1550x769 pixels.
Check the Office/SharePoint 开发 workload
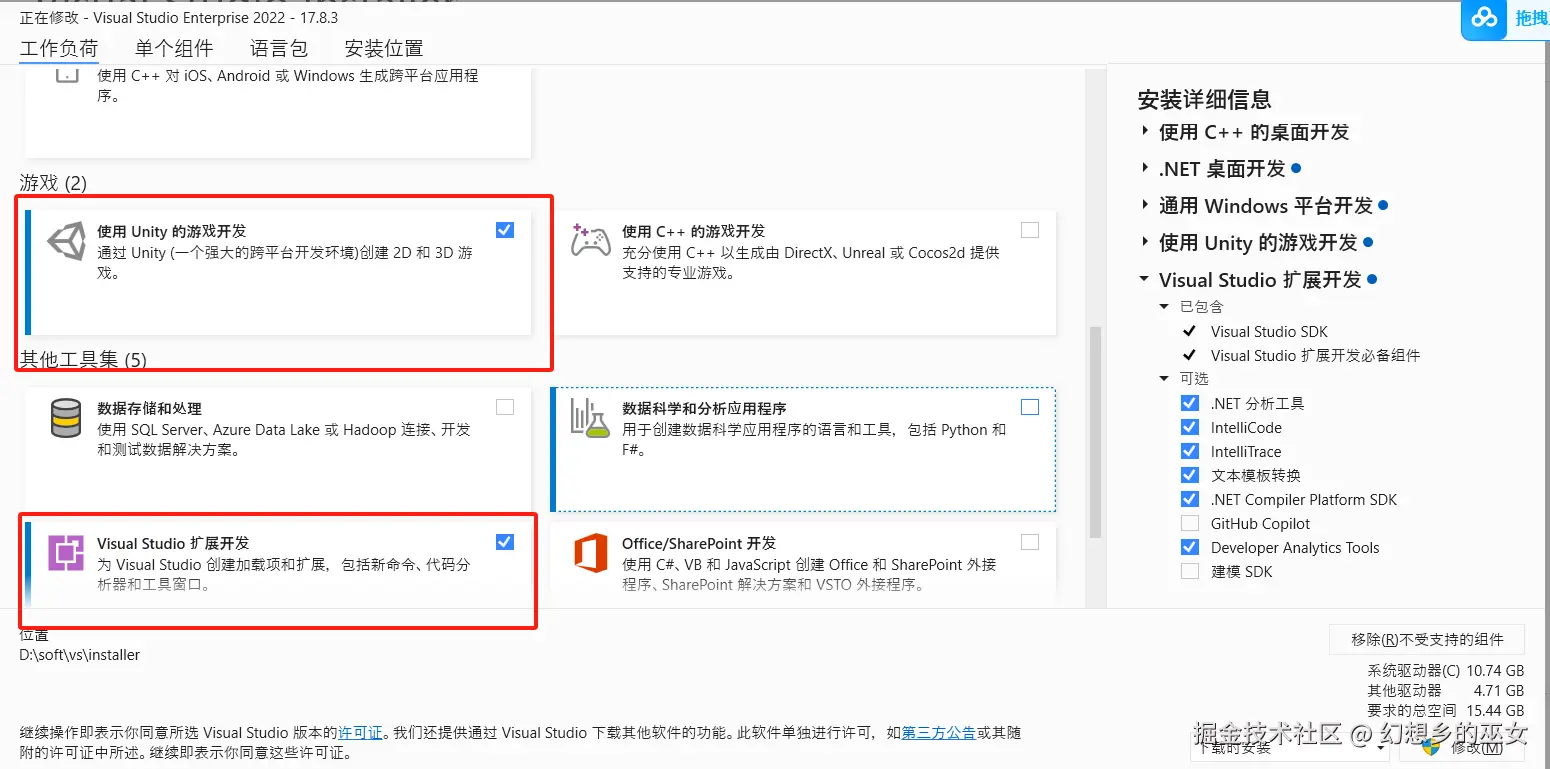coord(1030,542)
